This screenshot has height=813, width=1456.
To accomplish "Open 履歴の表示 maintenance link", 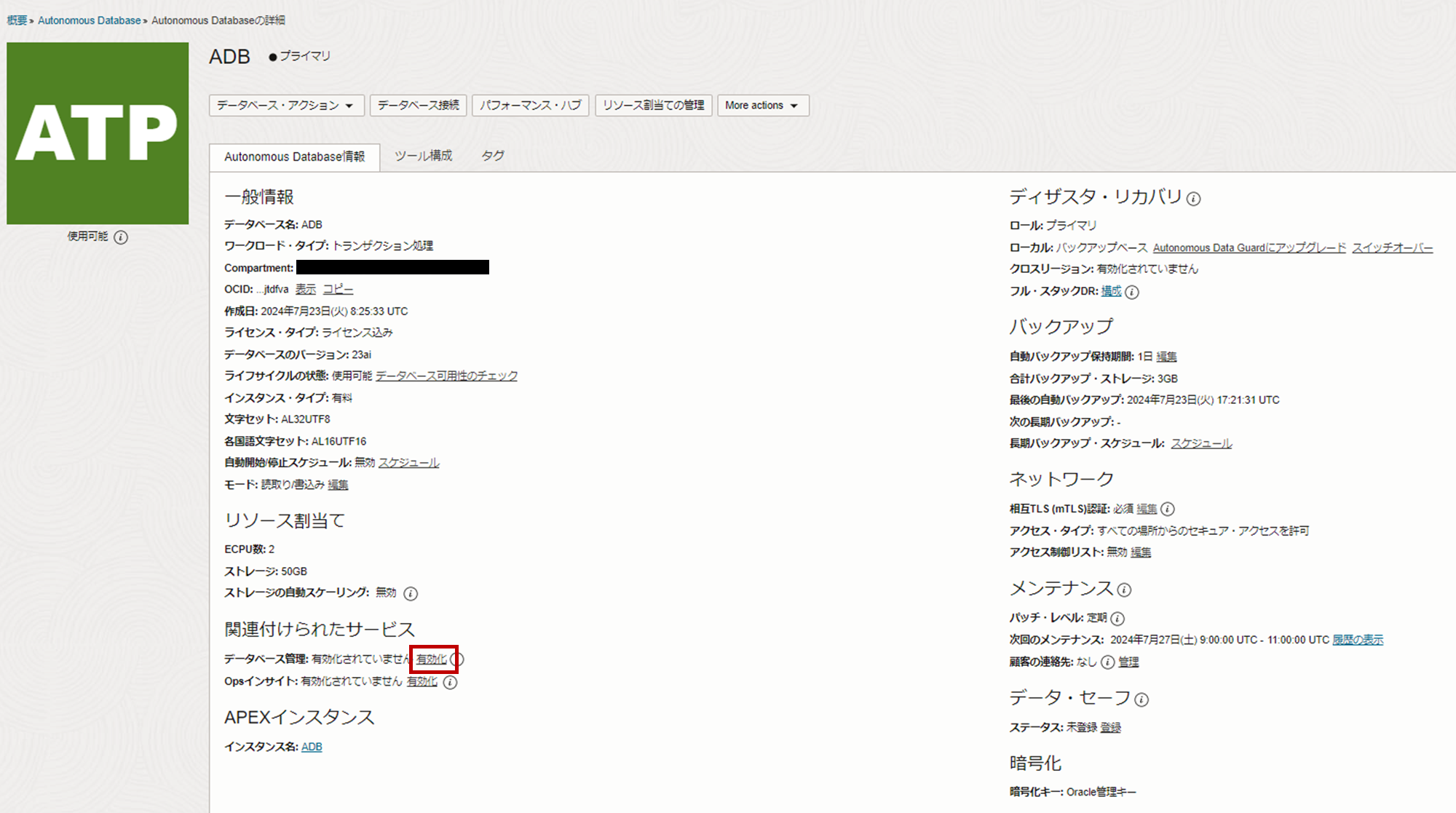I will click(x=1358, y=640).
